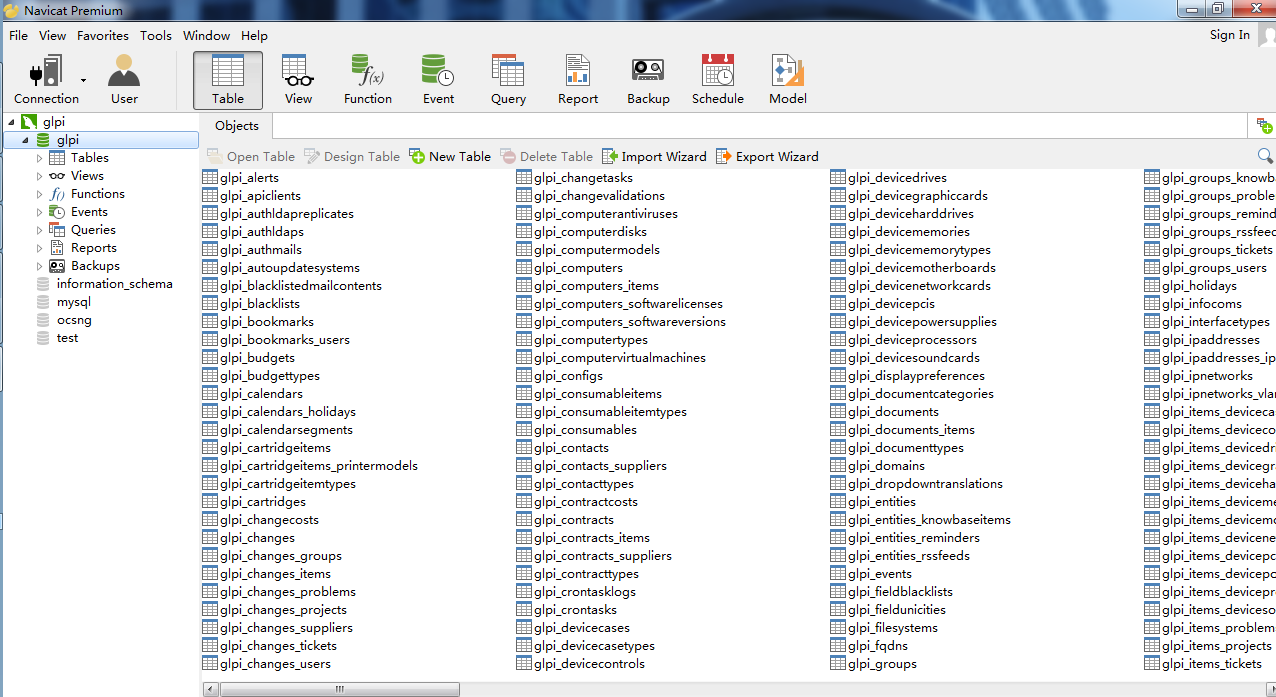Open the Schedule toolbar icon
The width and height of the screenshot is (1276, 697).
point(718,80)
